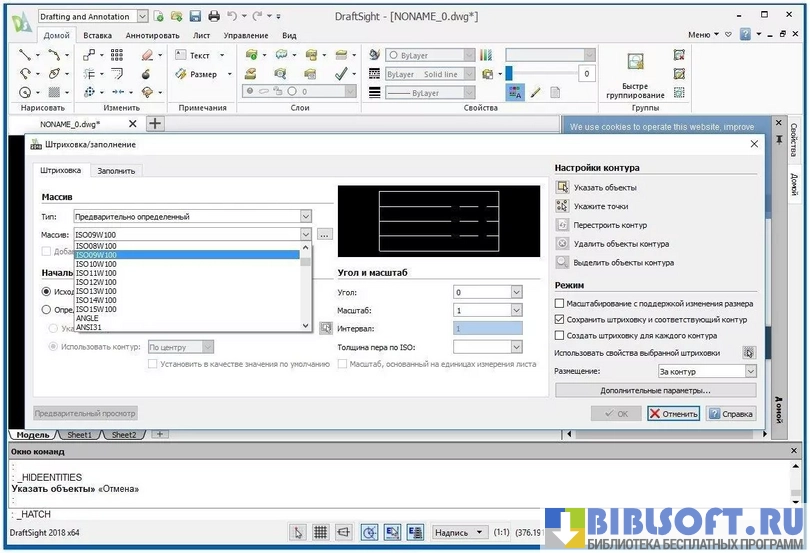The height and width of the screenshot is (553, 810).
Task: Open Дополнительные параметры button
Action: click(x=655, y=390)
